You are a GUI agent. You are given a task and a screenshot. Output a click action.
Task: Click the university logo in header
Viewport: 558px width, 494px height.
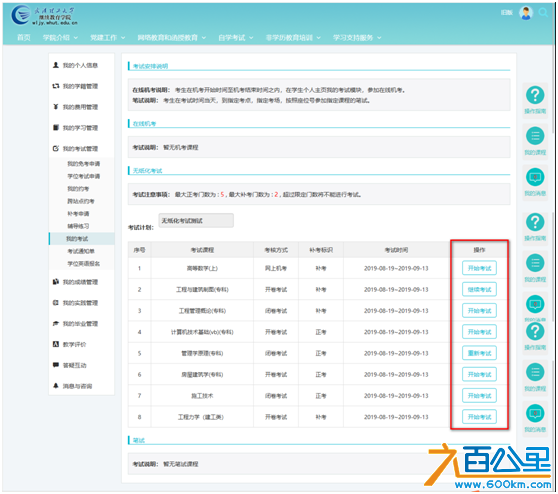(43, 16)
